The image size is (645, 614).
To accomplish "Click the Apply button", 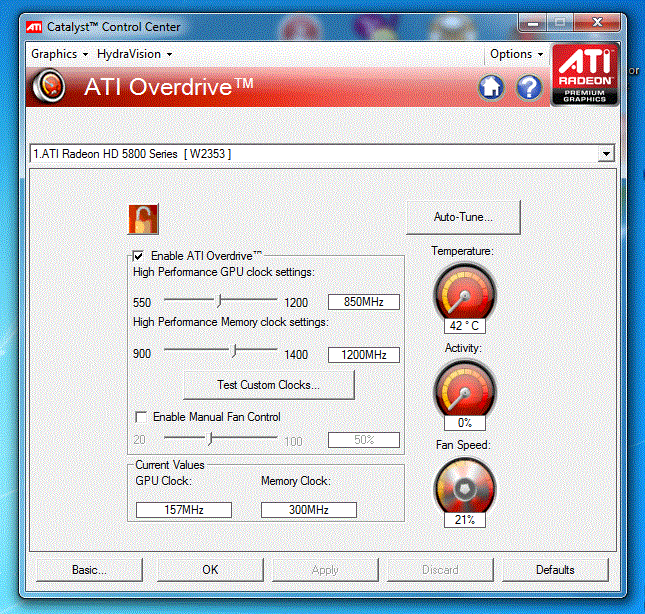I will [x=325, y=570].
